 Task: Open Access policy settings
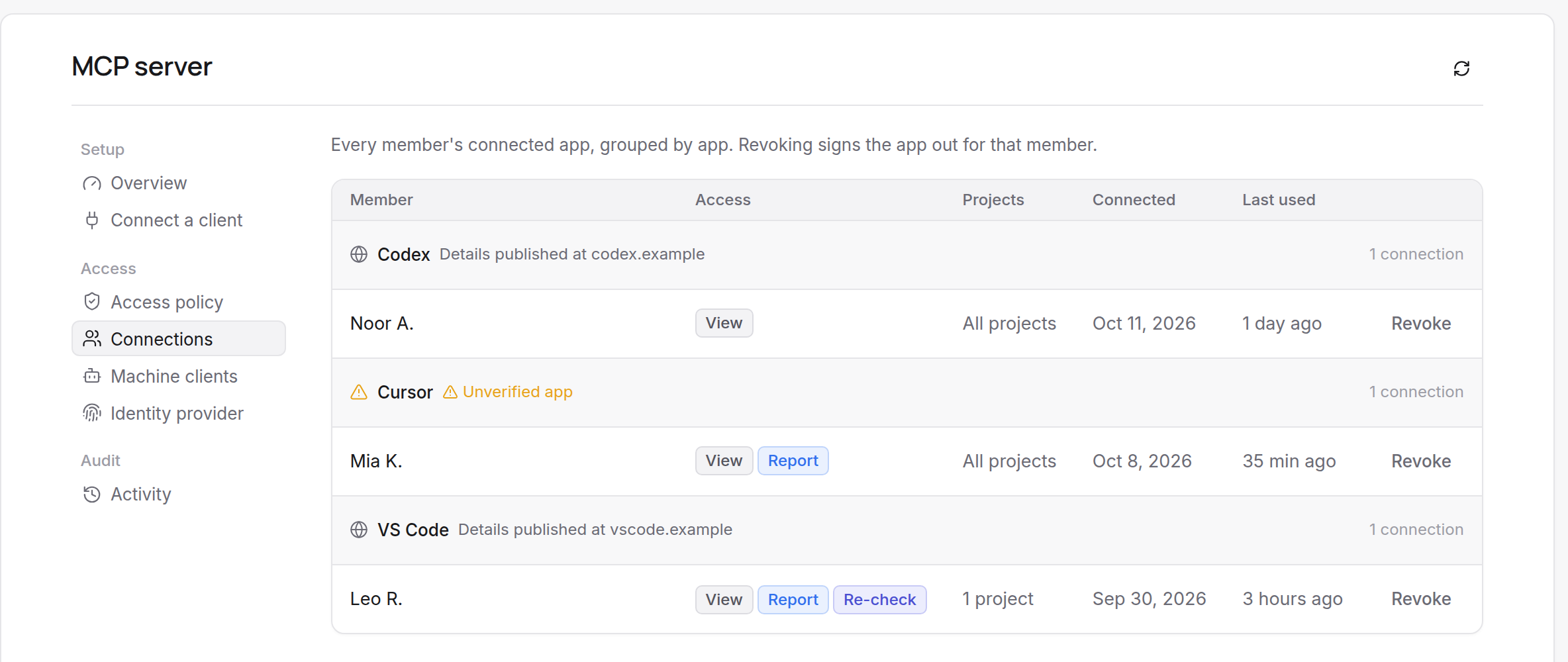click(179, 302)
